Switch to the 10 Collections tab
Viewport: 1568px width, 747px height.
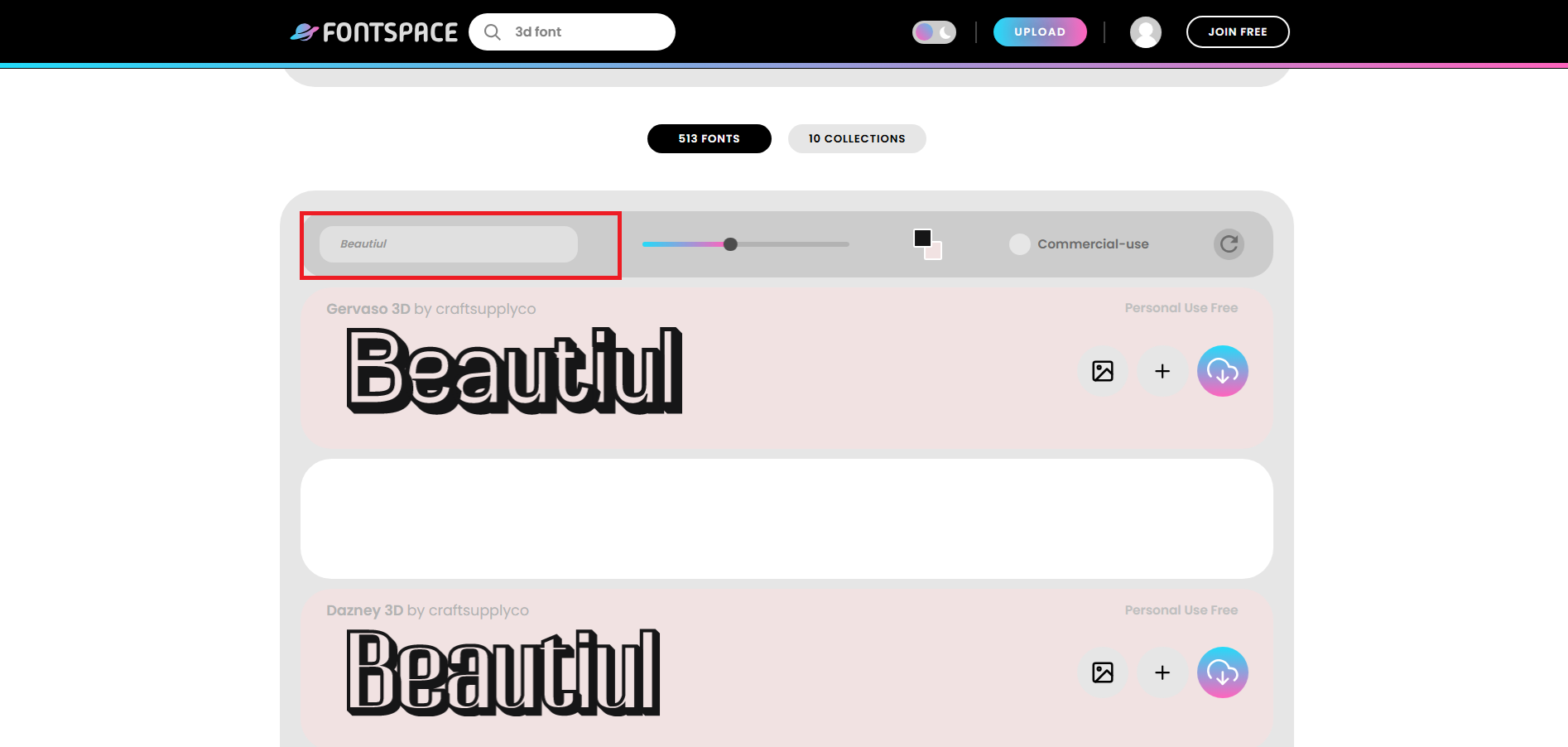pos(856,138)
